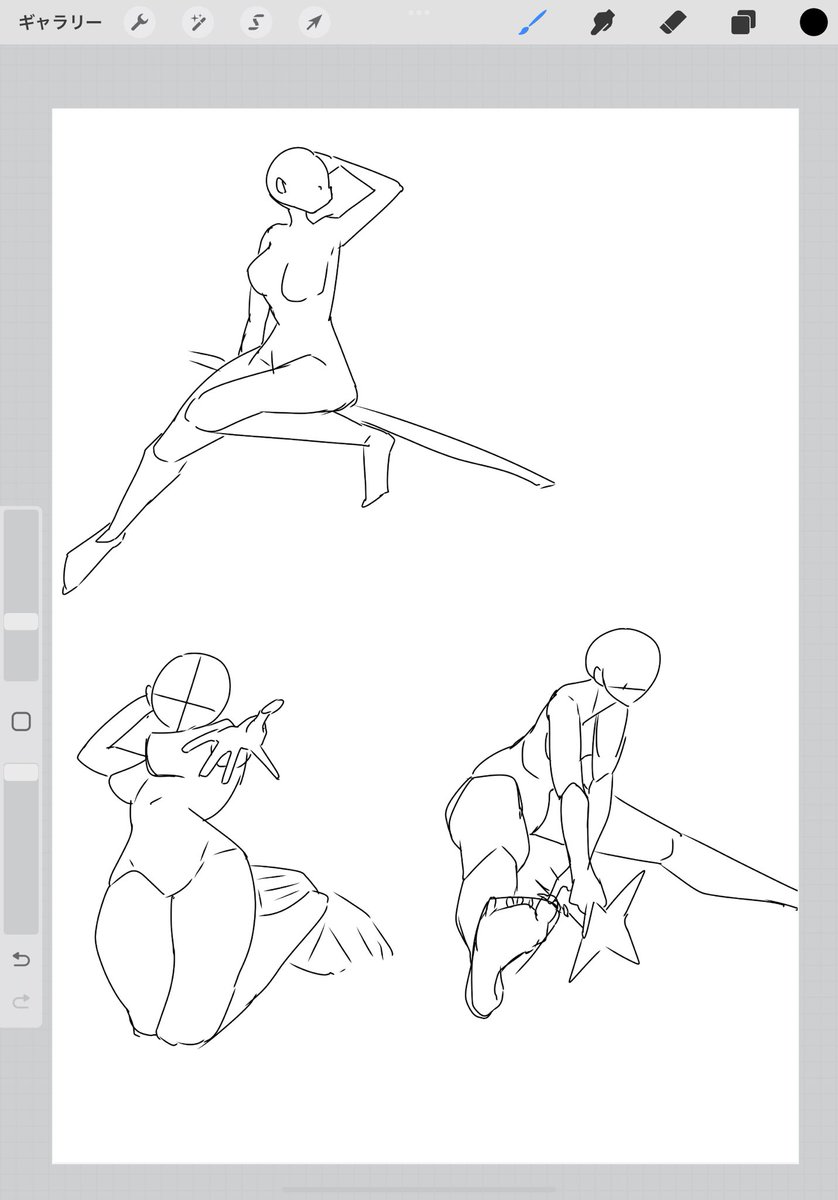Open the Actions wrench menu

click(139, 22)
